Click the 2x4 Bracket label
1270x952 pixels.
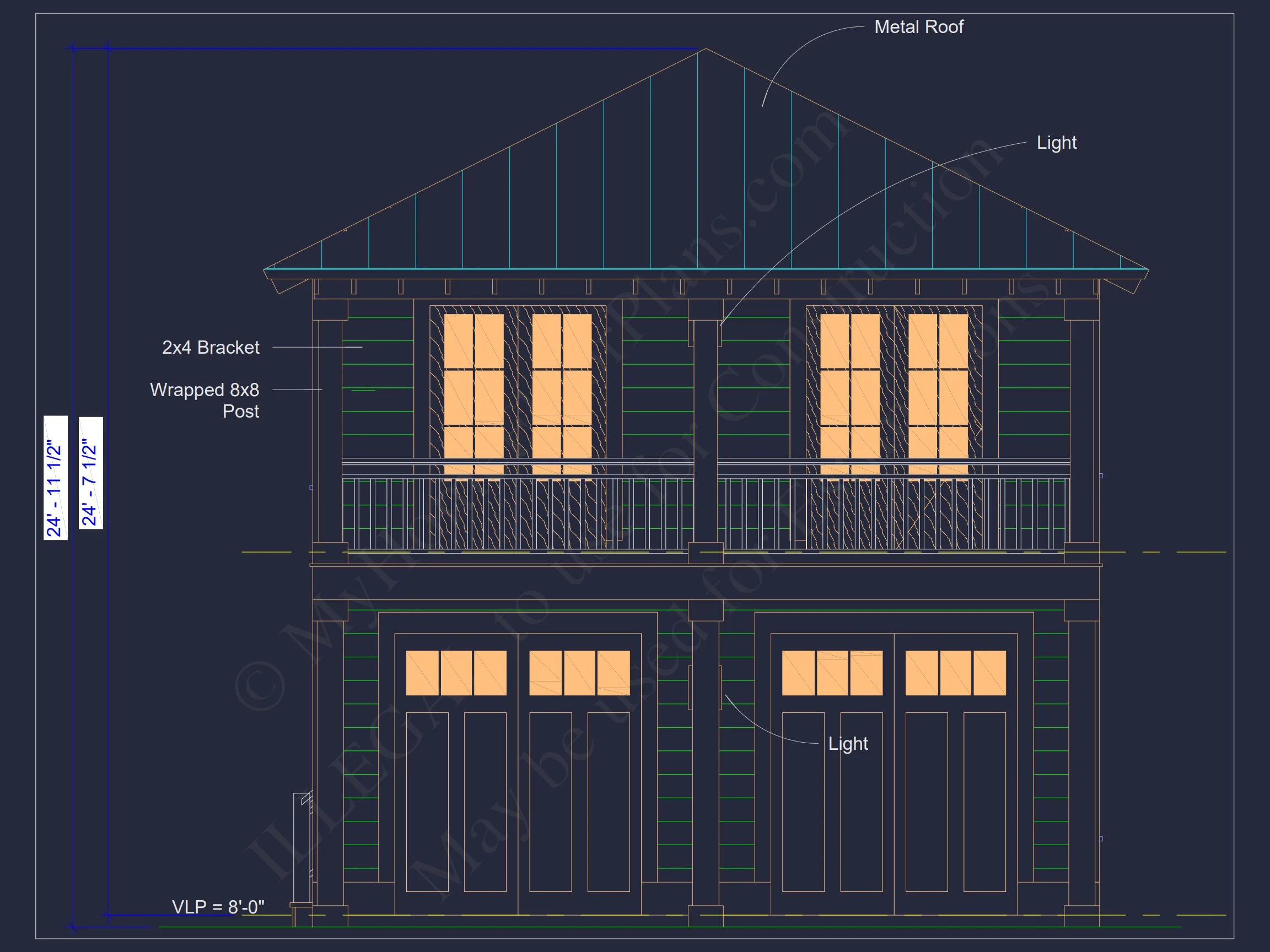coord(210,347)
